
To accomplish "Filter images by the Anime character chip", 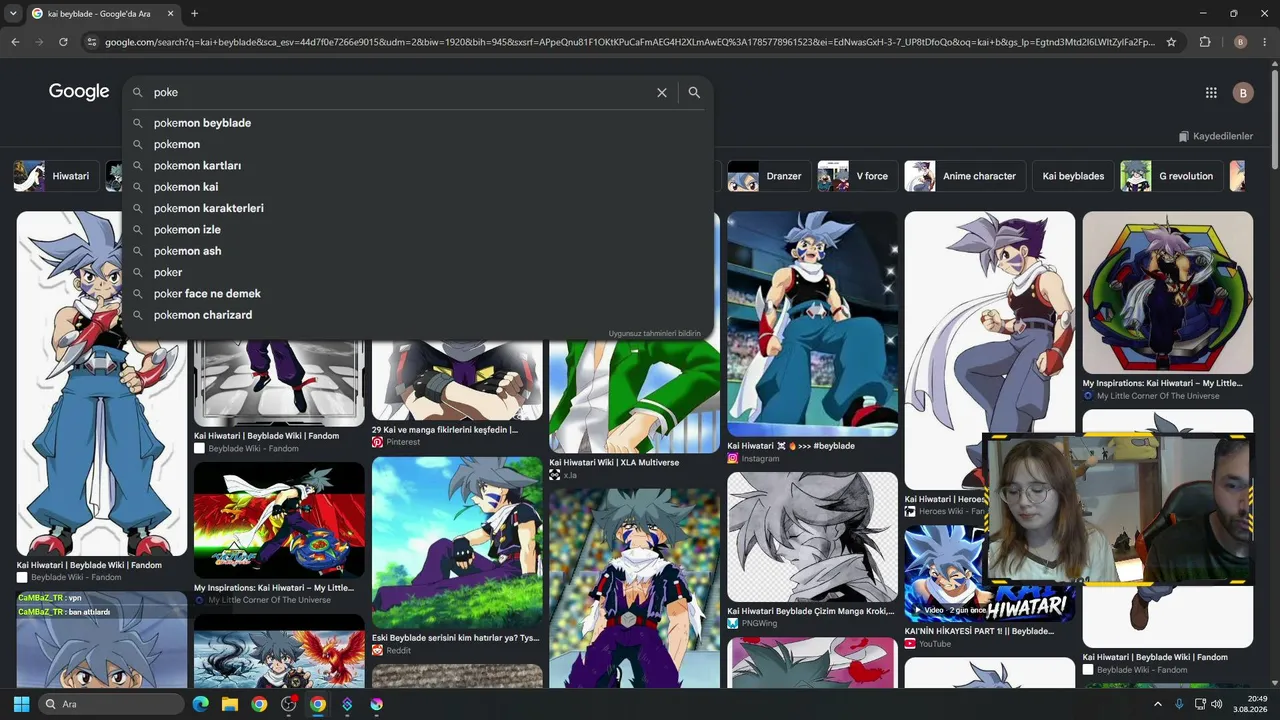I will tap(964, 176).
